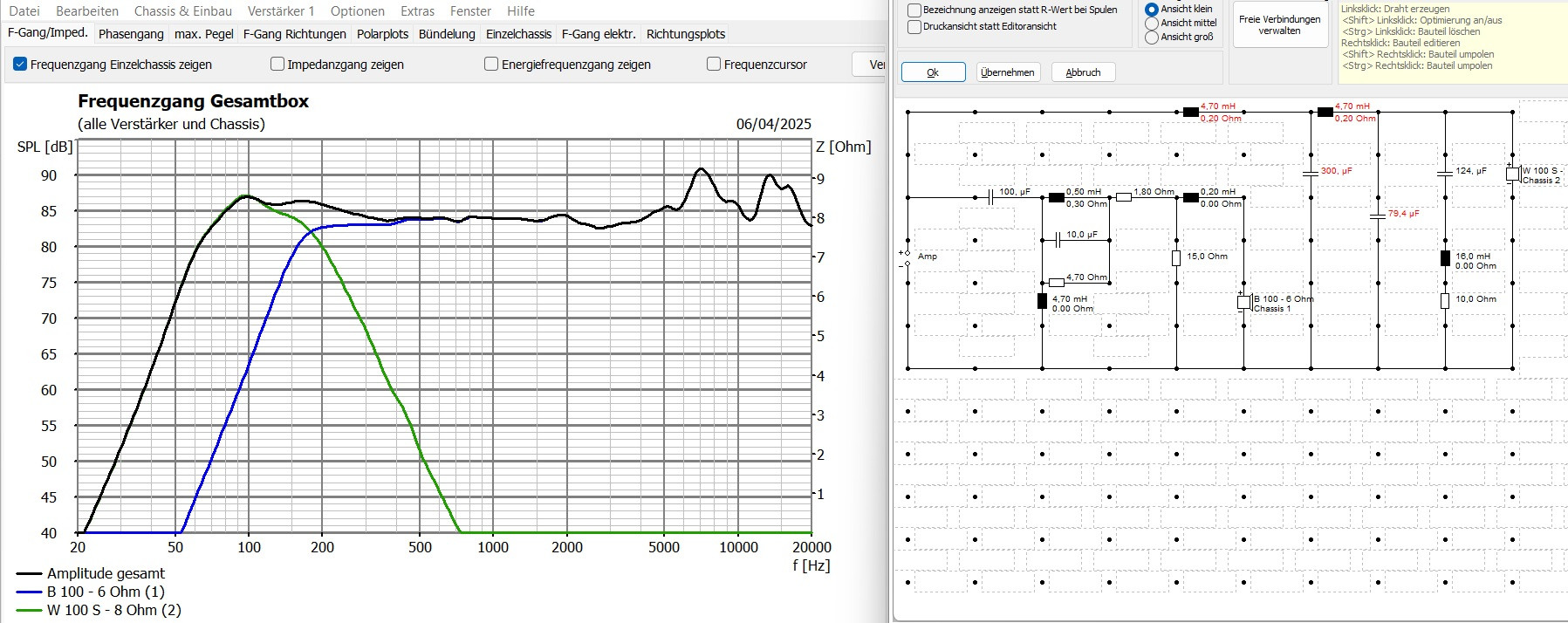
Task: Select the 79,4 µF capacitor symbol
Action: point(1378,215)
